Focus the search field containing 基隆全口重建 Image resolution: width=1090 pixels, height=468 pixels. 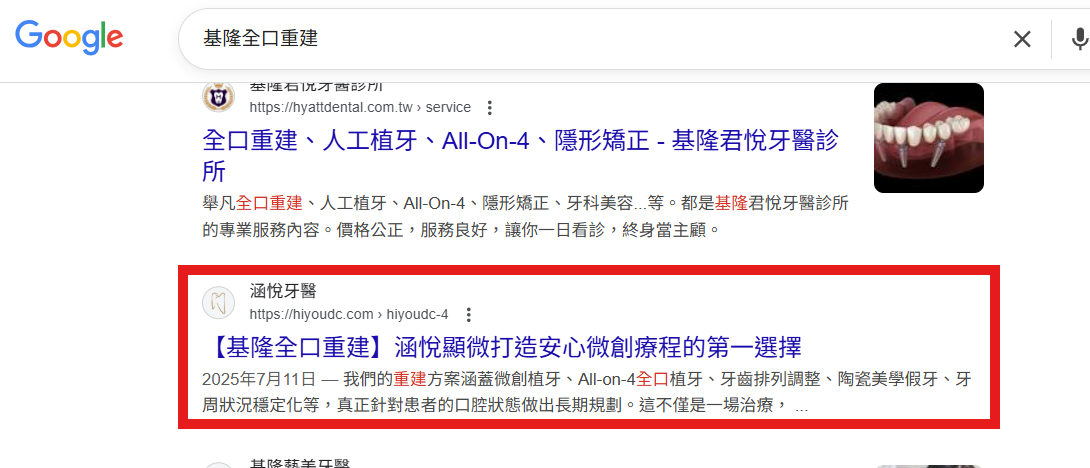click(x=580, y=39)
